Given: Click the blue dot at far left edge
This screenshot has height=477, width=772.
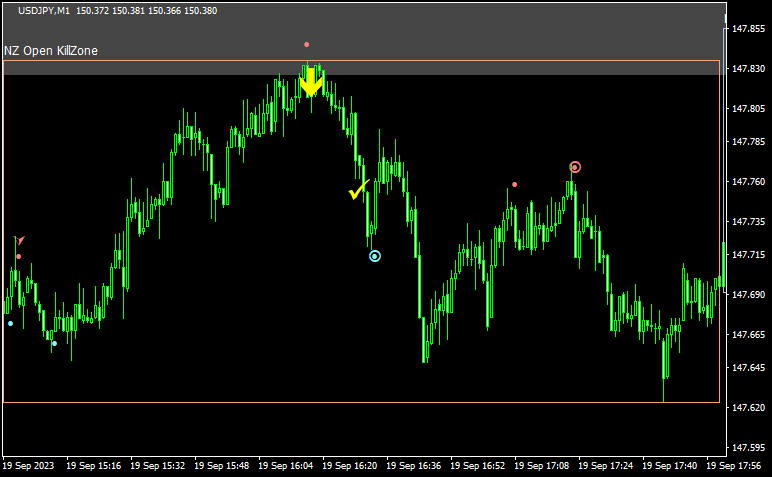Looking at the screenshot, I should click(x=11, y=323).
